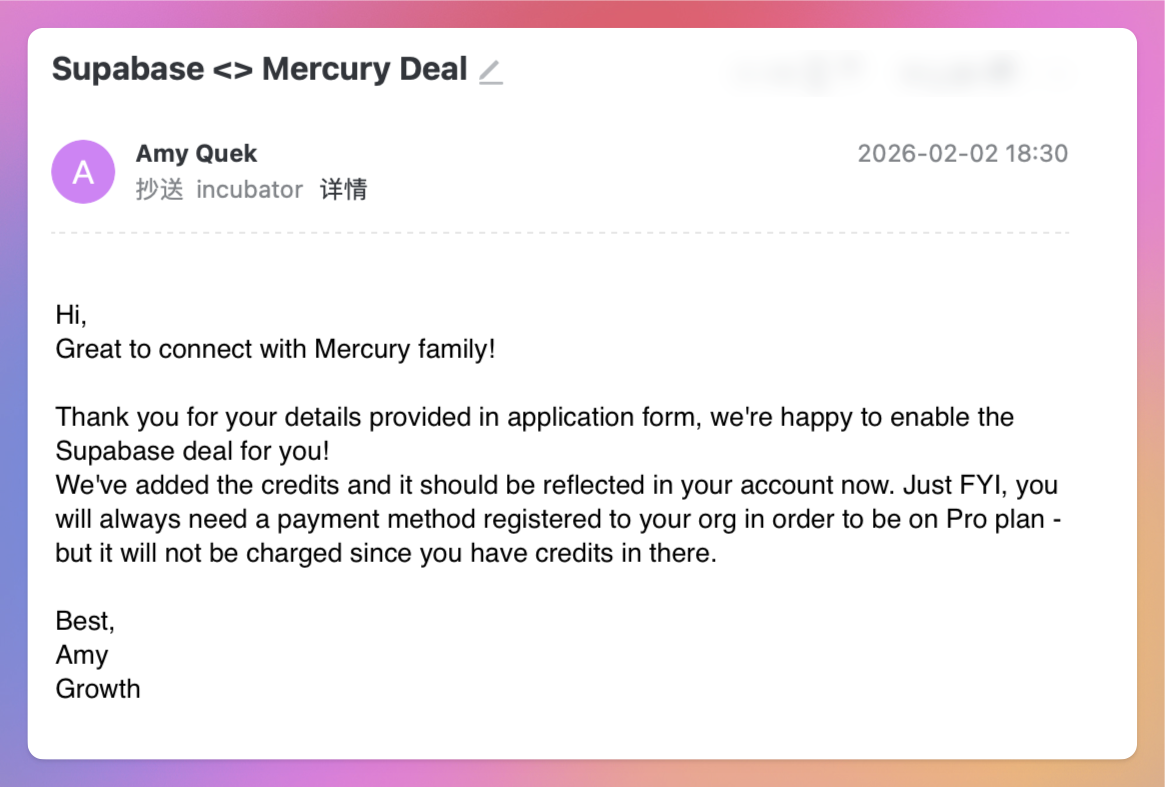Click the "Amy" signature line below "Best,"
The width and height of the screenshot is (1165, 787).
(82, 655)
